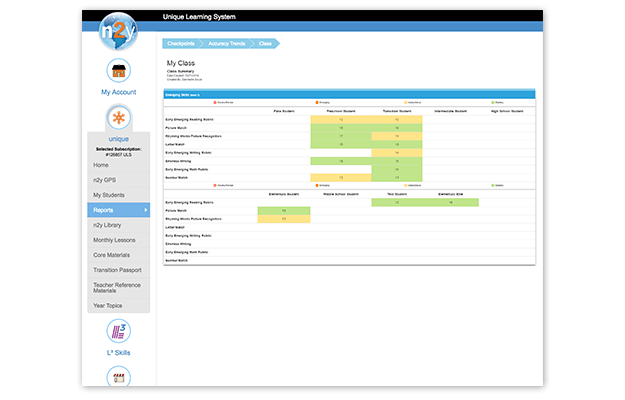Click Elementary Student's green Picture Match cell

284,210
